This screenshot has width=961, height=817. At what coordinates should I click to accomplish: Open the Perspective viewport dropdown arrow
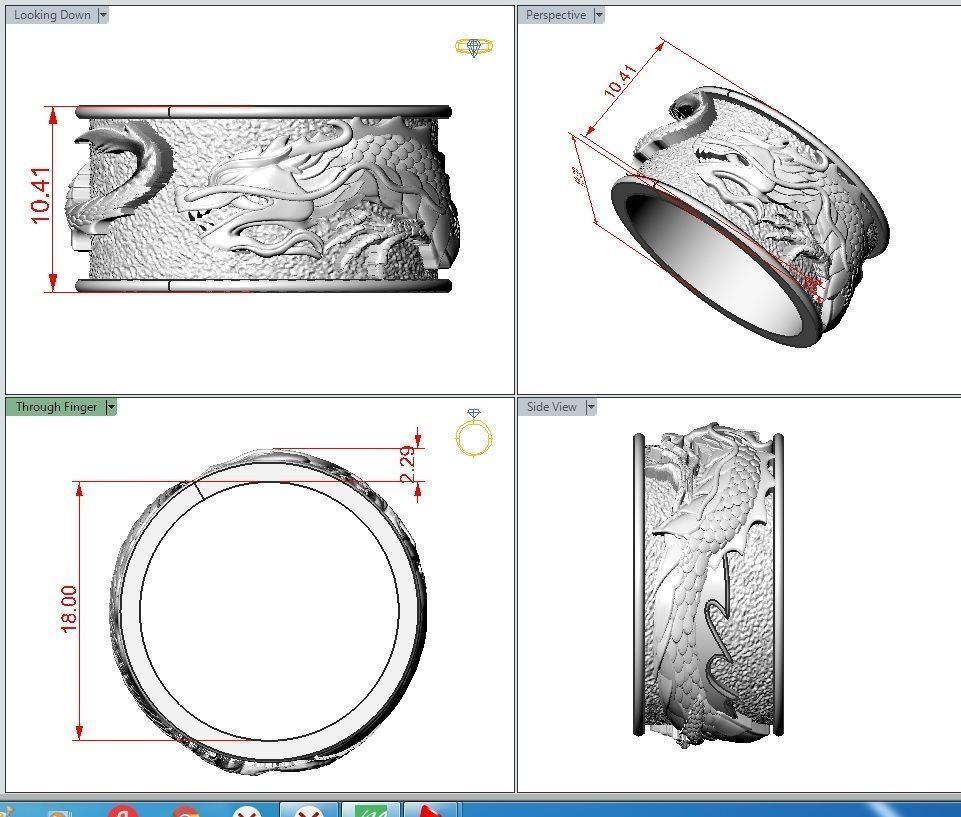[x=599, y=15]
